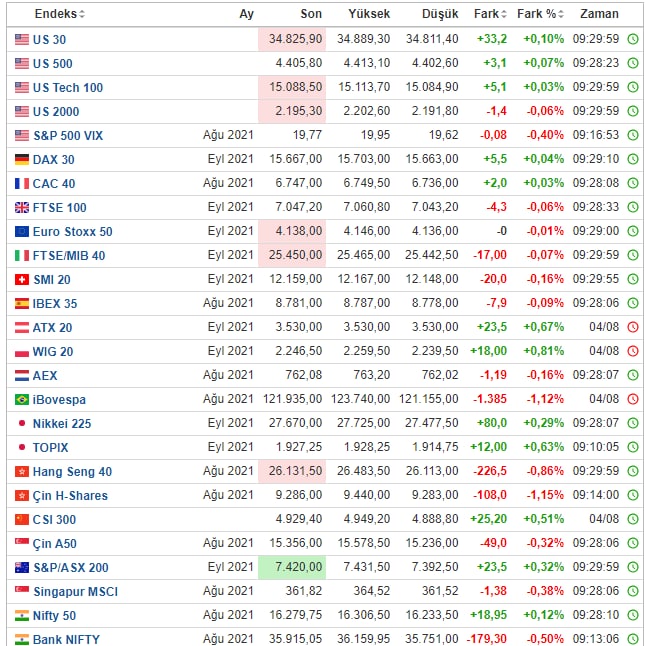This screenshot has height=646, width=648.
Task: Click the red clock icon in ATX 20 row
Action: coord(633,327)
